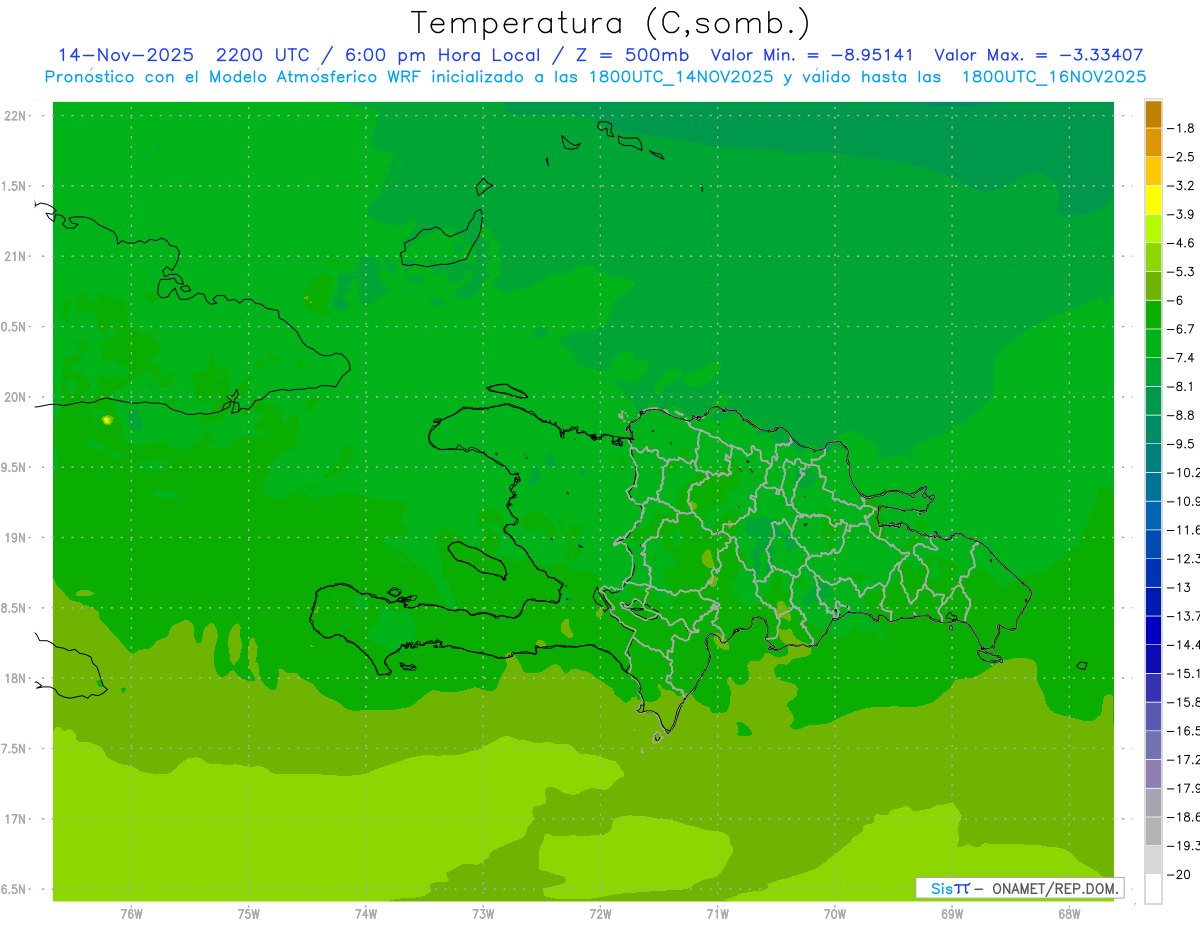1200x927 pixels.
Task: Click the -3.2 colorbar label
Action: (x=1182, y=186)
